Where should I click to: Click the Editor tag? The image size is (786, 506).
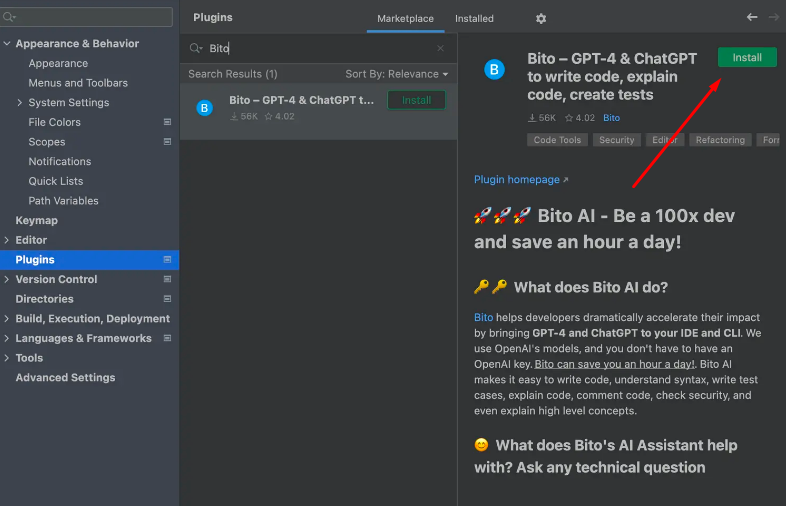[665, 140]
